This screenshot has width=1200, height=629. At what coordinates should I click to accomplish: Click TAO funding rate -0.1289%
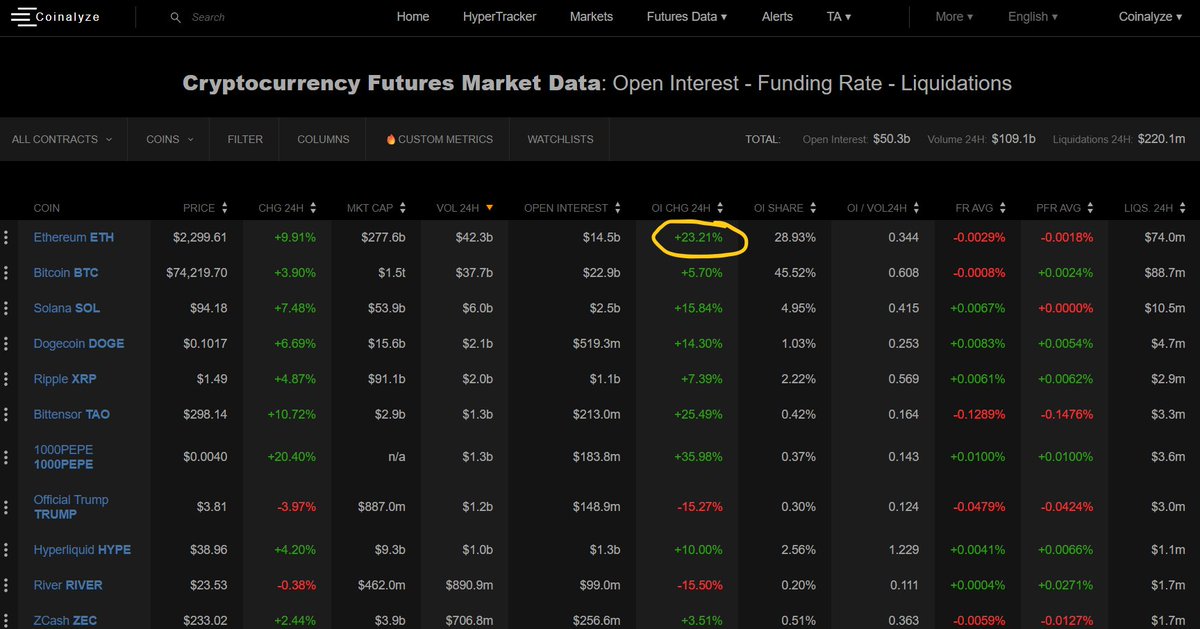click(980, 414)
